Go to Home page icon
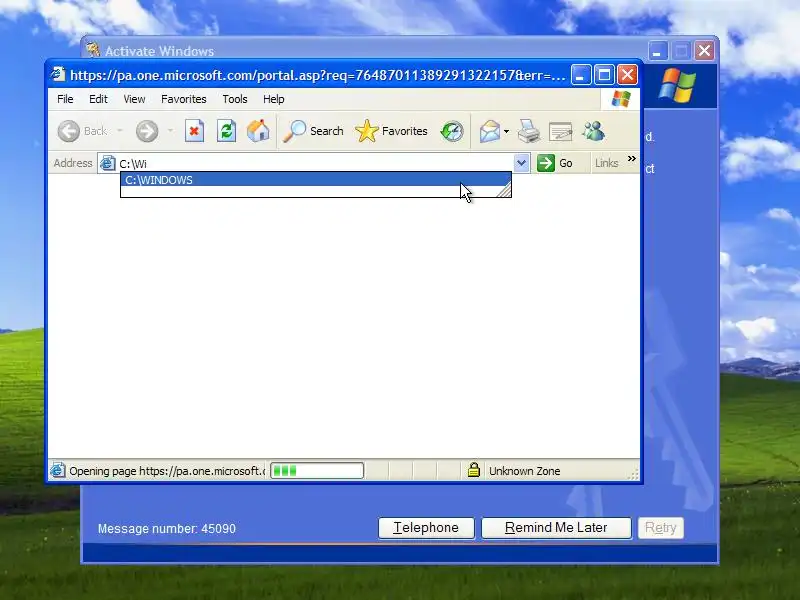Screen dimensions: 800x600 point(258,131)
